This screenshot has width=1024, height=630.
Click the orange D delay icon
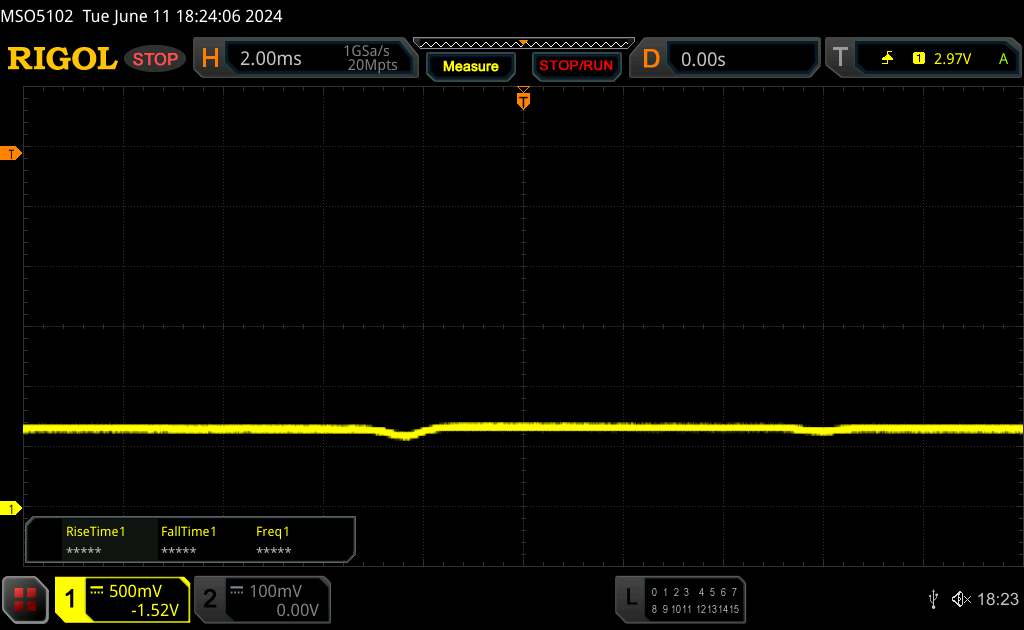(x=651, y=59)
